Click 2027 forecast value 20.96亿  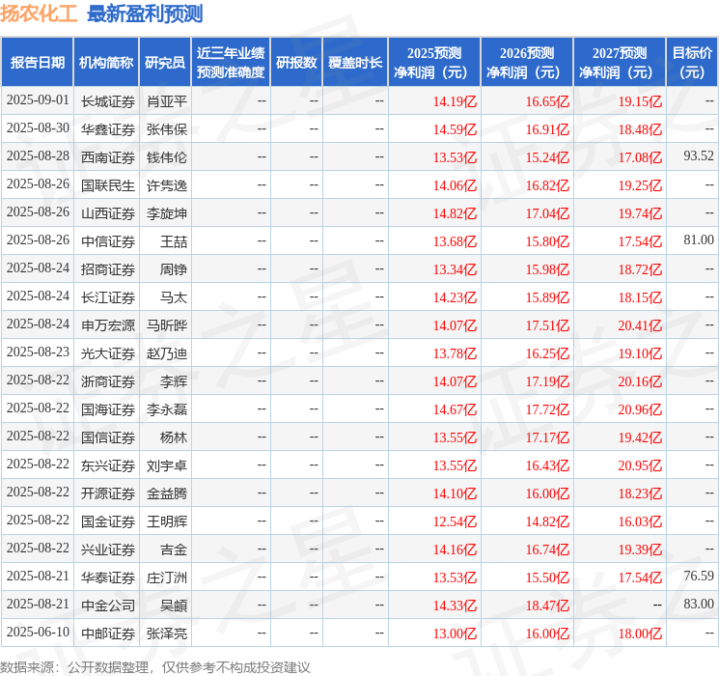tap(640, 409)
